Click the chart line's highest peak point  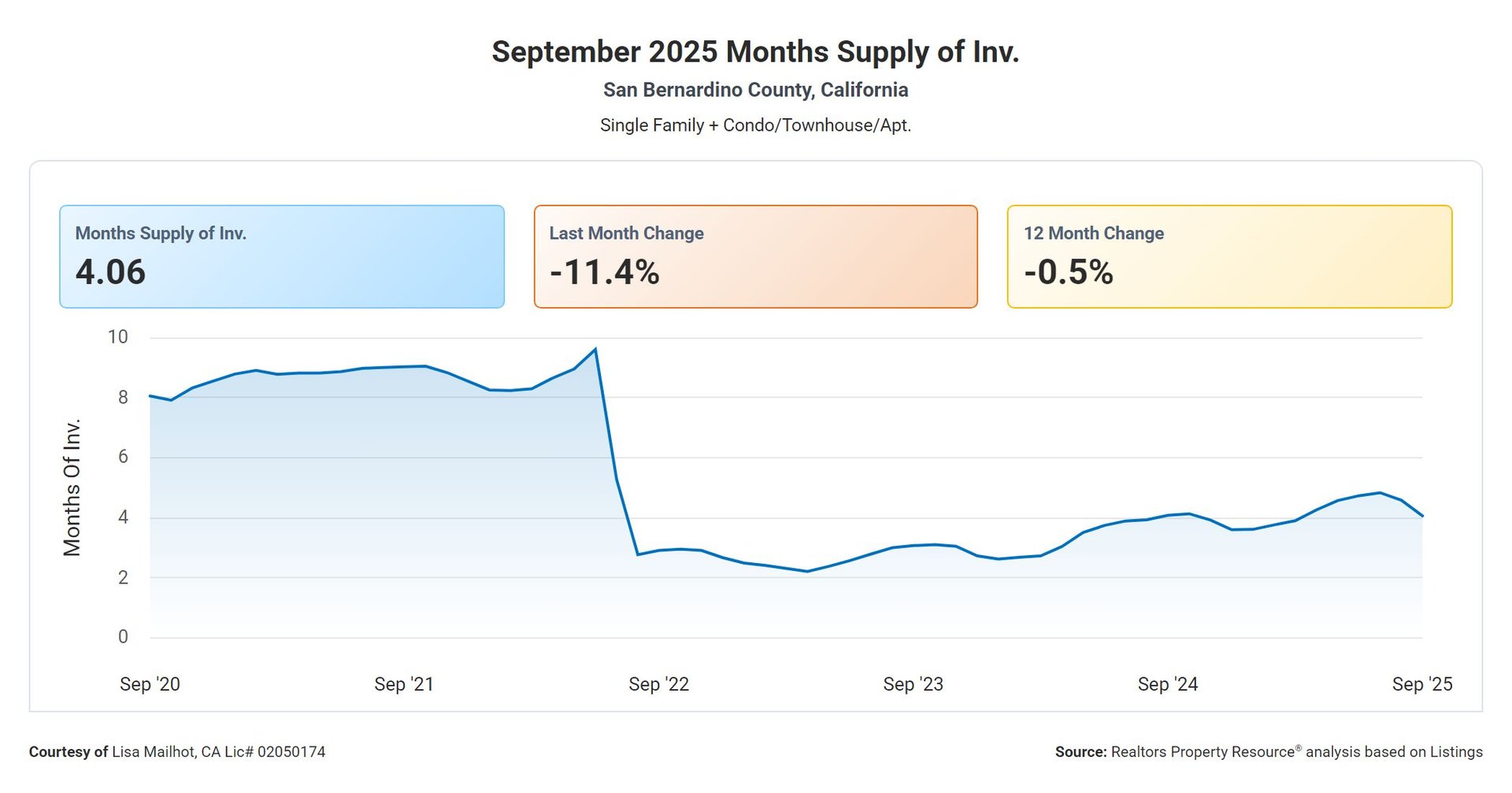595,349
